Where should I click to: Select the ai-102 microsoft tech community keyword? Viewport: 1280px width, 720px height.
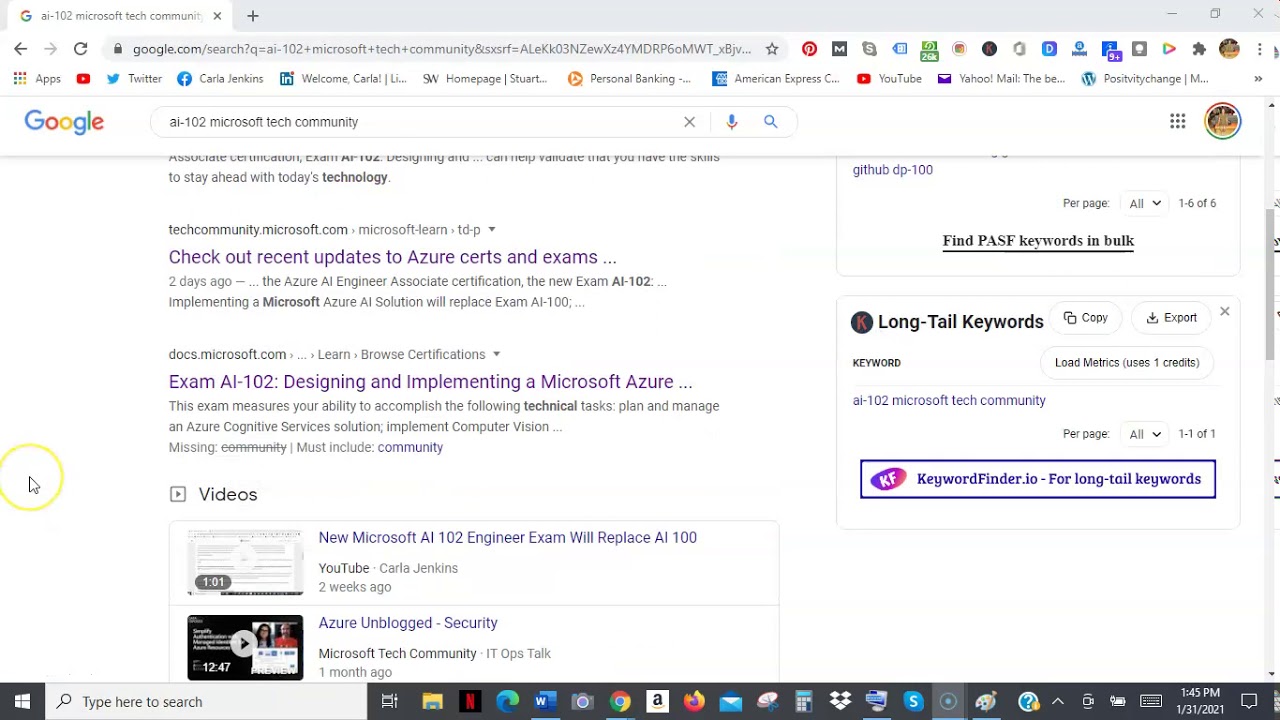tap(949, 401)
